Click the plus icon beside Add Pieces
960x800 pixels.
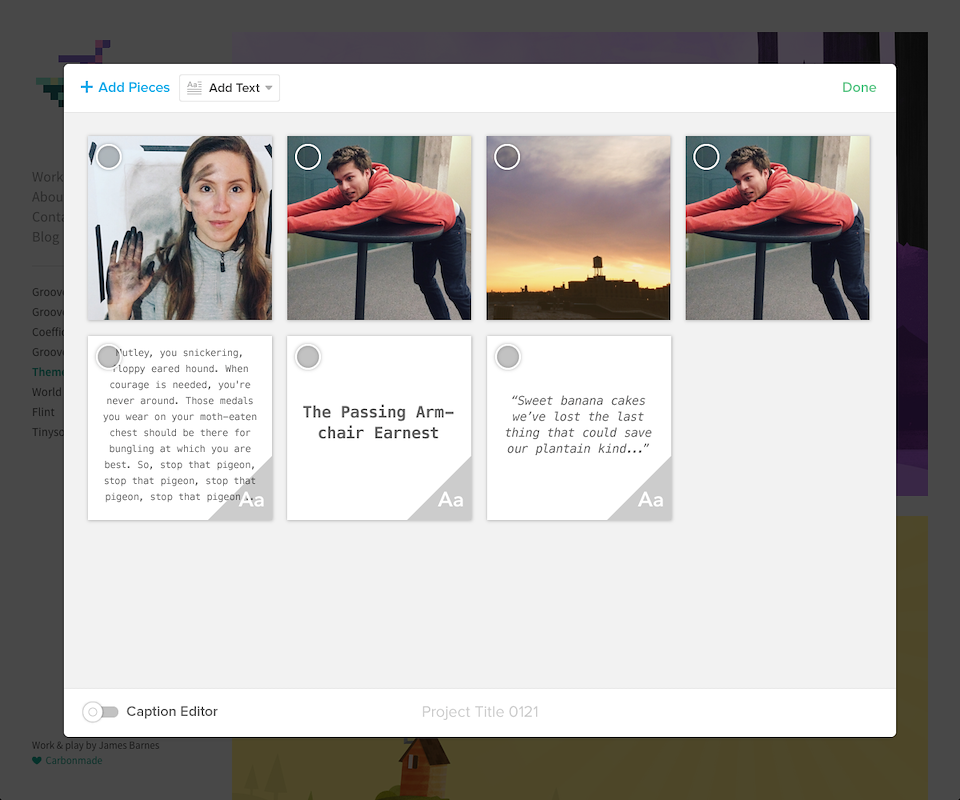(87, 88)
